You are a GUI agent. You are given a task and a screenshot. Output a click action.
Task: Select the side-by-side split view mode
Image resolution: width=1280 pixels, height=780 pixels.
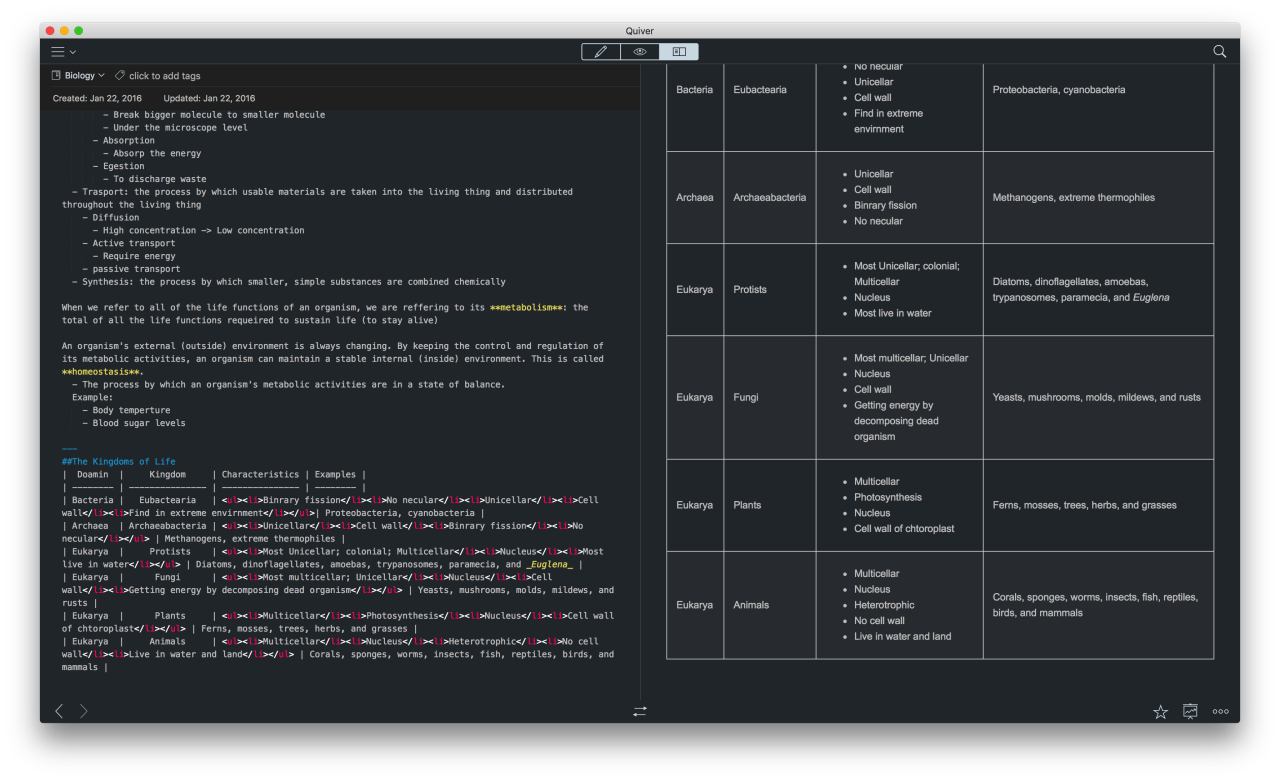(679, 51)
